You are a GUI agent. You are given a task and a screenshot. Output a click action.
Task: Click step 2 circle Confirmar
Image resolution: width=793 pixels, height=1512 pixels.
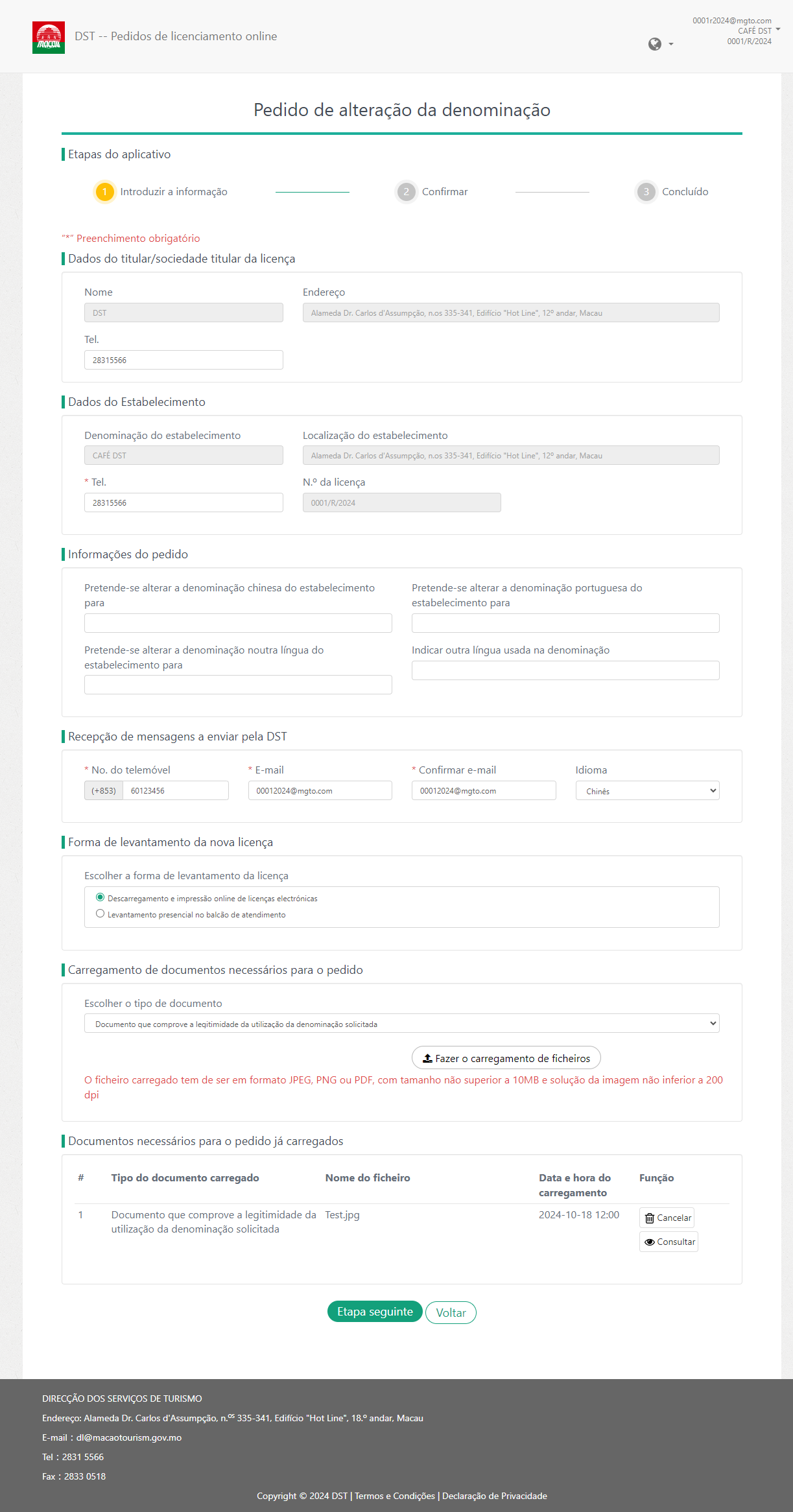coord(407,192)
